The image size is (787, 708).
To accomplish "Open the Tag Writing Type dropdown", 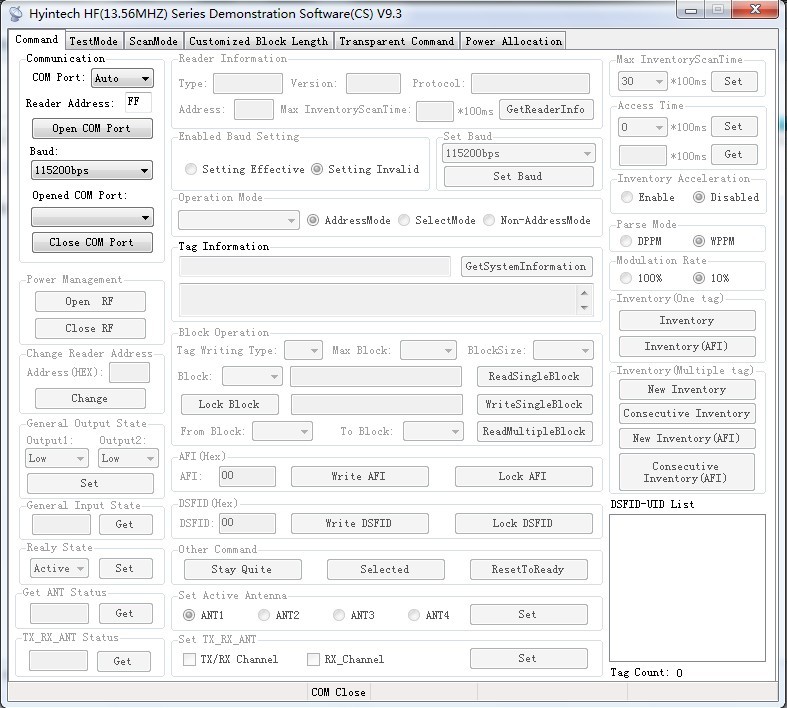I will click(x=303, y=350).
